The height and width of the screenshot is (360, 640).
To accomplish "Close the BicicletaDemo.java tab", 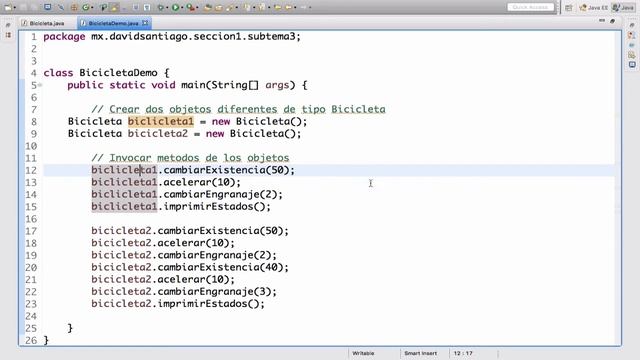I will 145,23.
